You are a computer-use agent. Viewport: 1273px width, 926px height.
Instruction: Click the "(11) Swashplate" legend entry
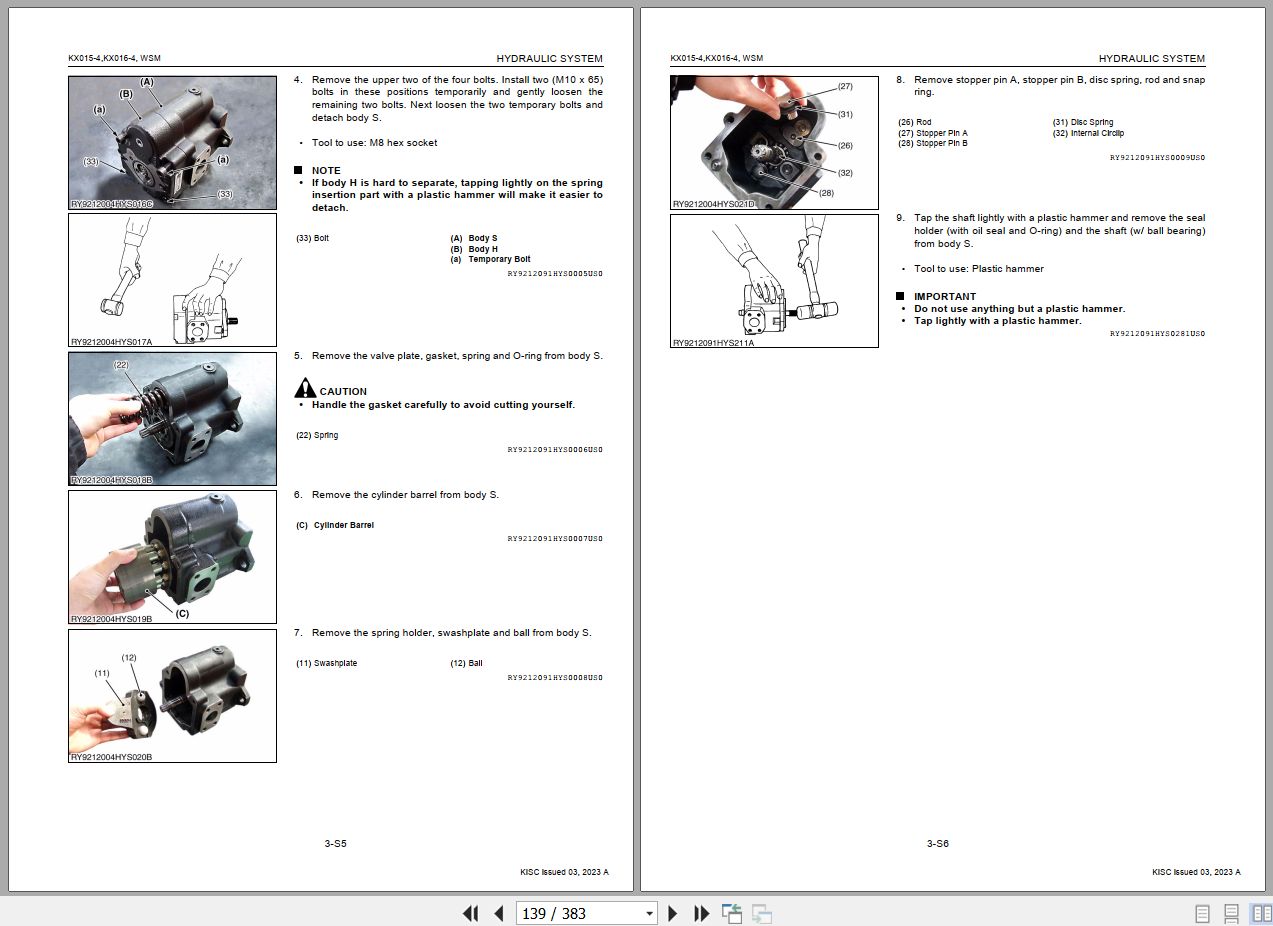327,663
